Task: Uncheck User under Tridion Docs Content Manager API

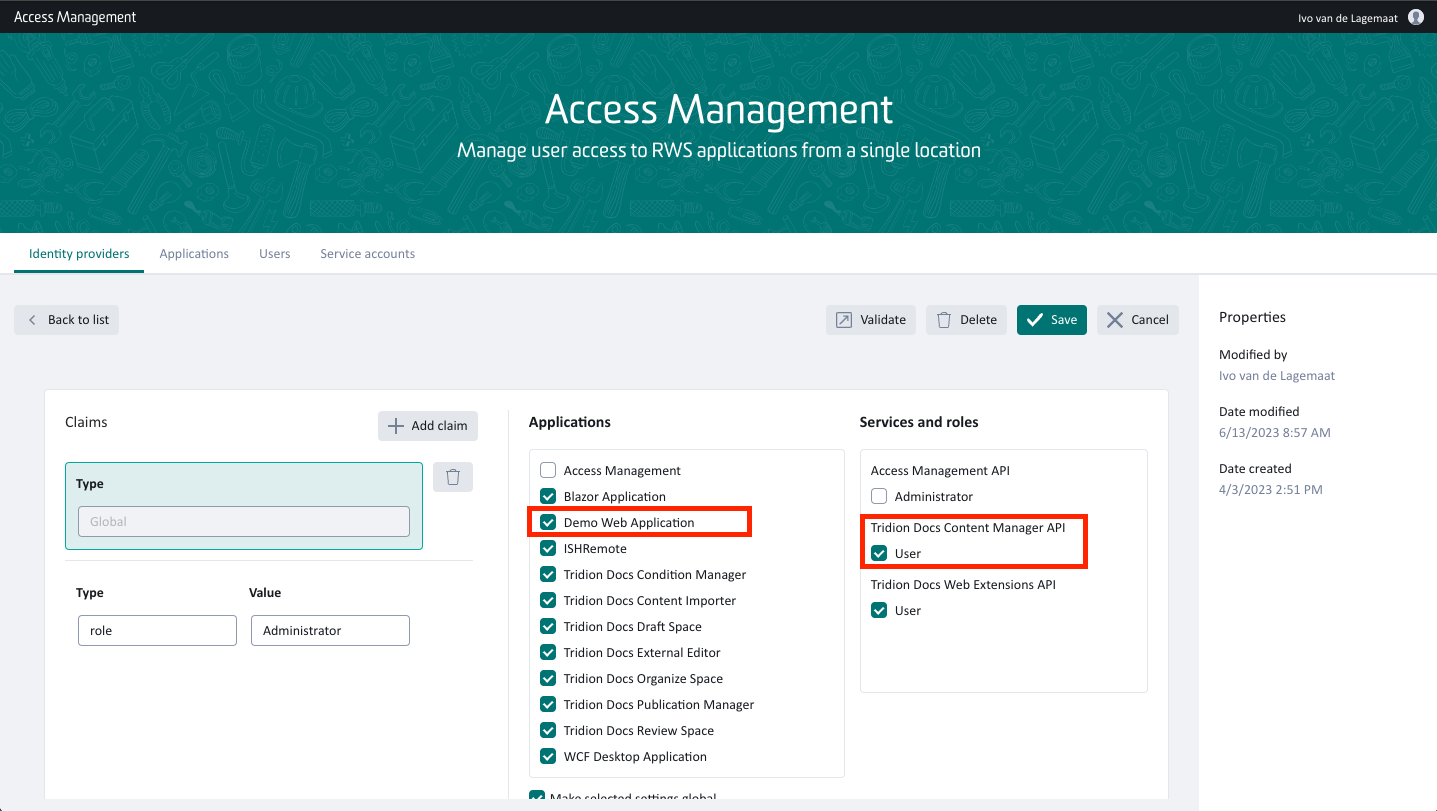Action: click(879, 553)
